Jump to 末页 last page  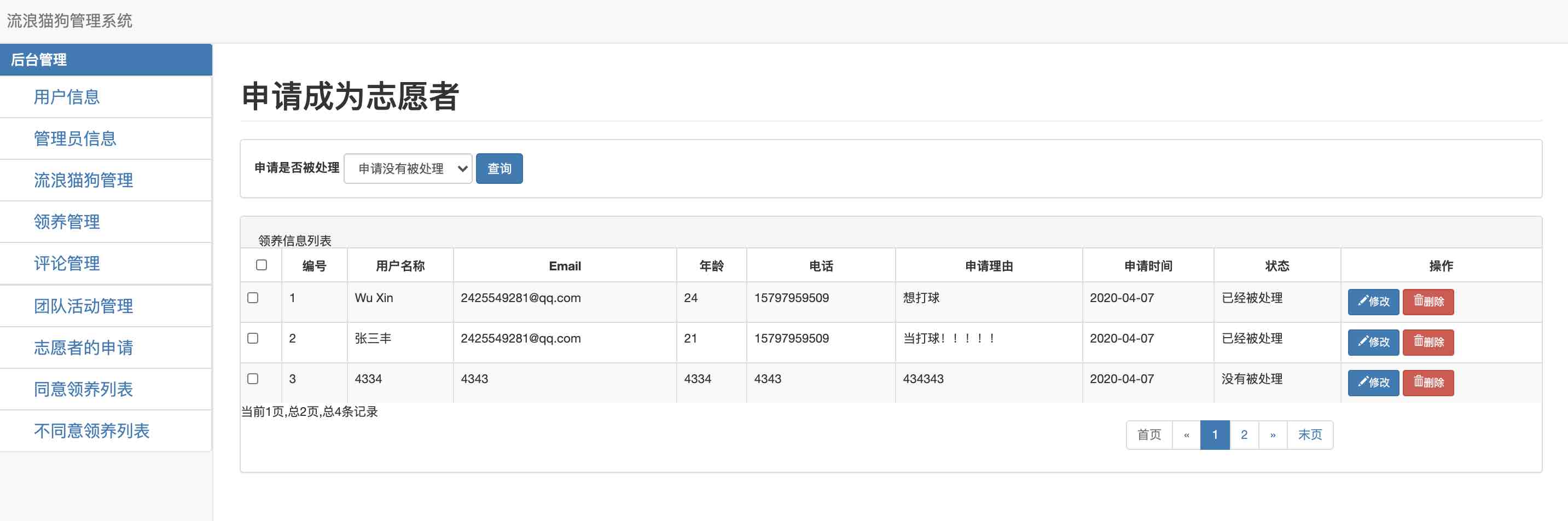tap(1310, 435)
